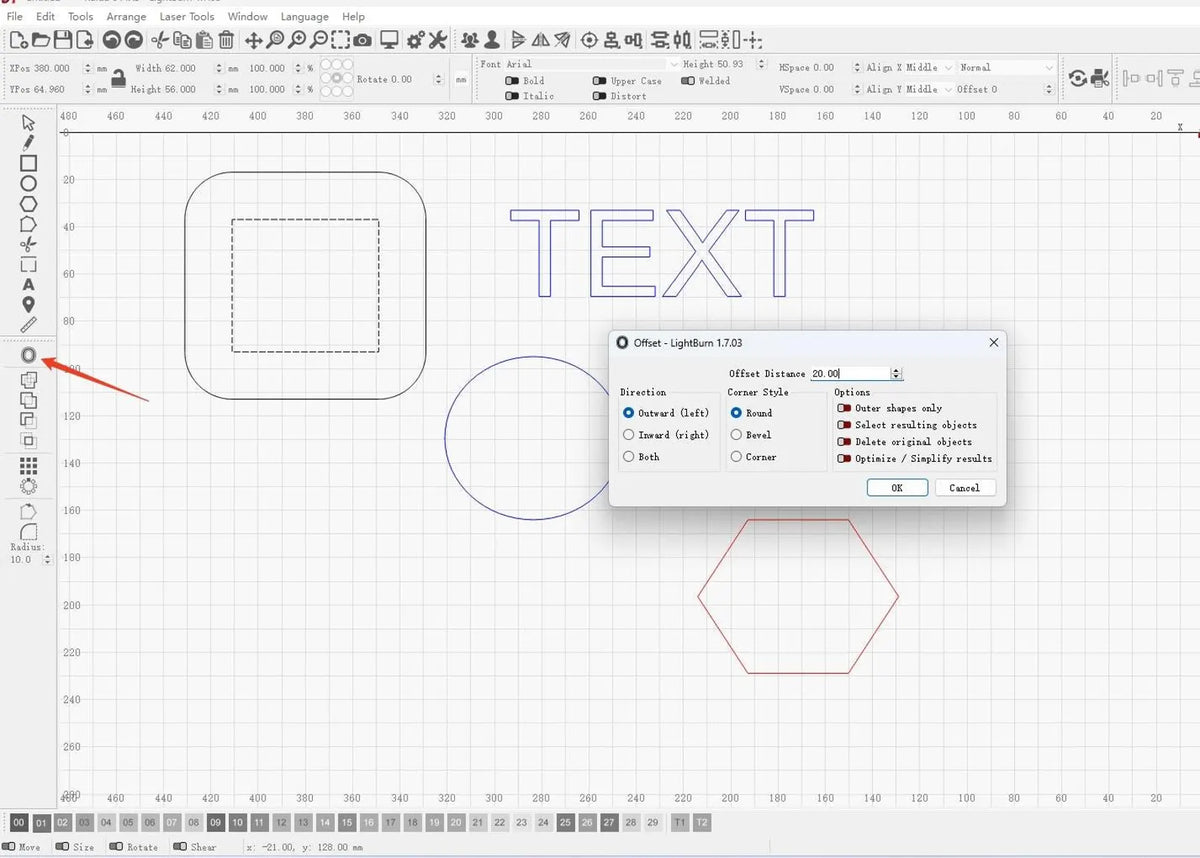Click the Offset Shapes tool
Viewport: 1200px width, 858px height.
(28, 355)
